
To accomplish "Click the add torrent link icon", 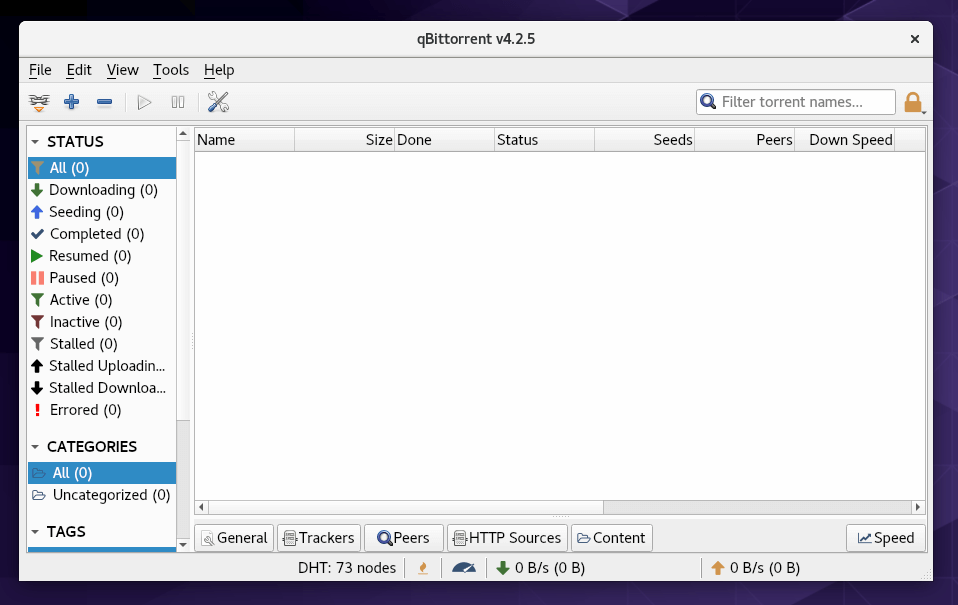I will point(39,102).
